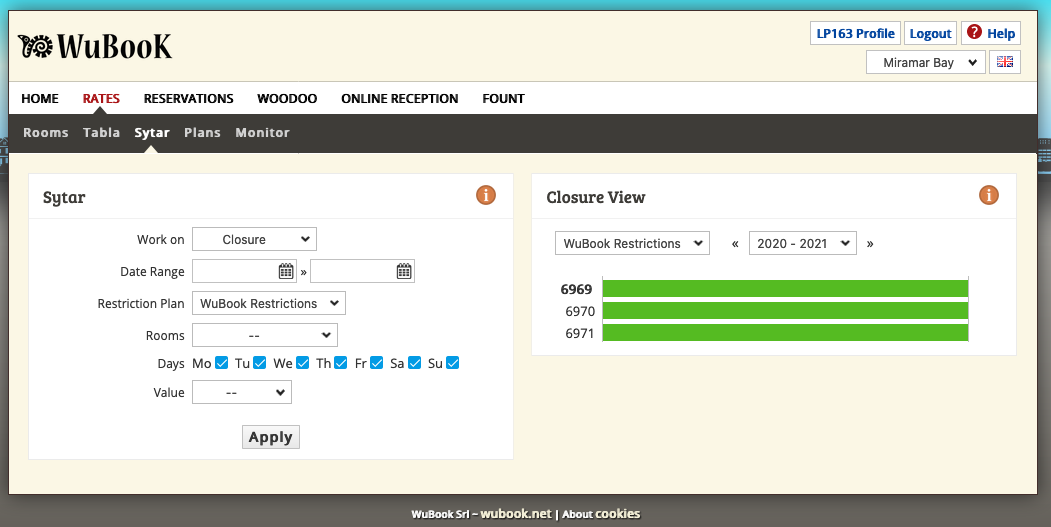Open Closure View WuBook Restrictions dropdown

[632, 243]
